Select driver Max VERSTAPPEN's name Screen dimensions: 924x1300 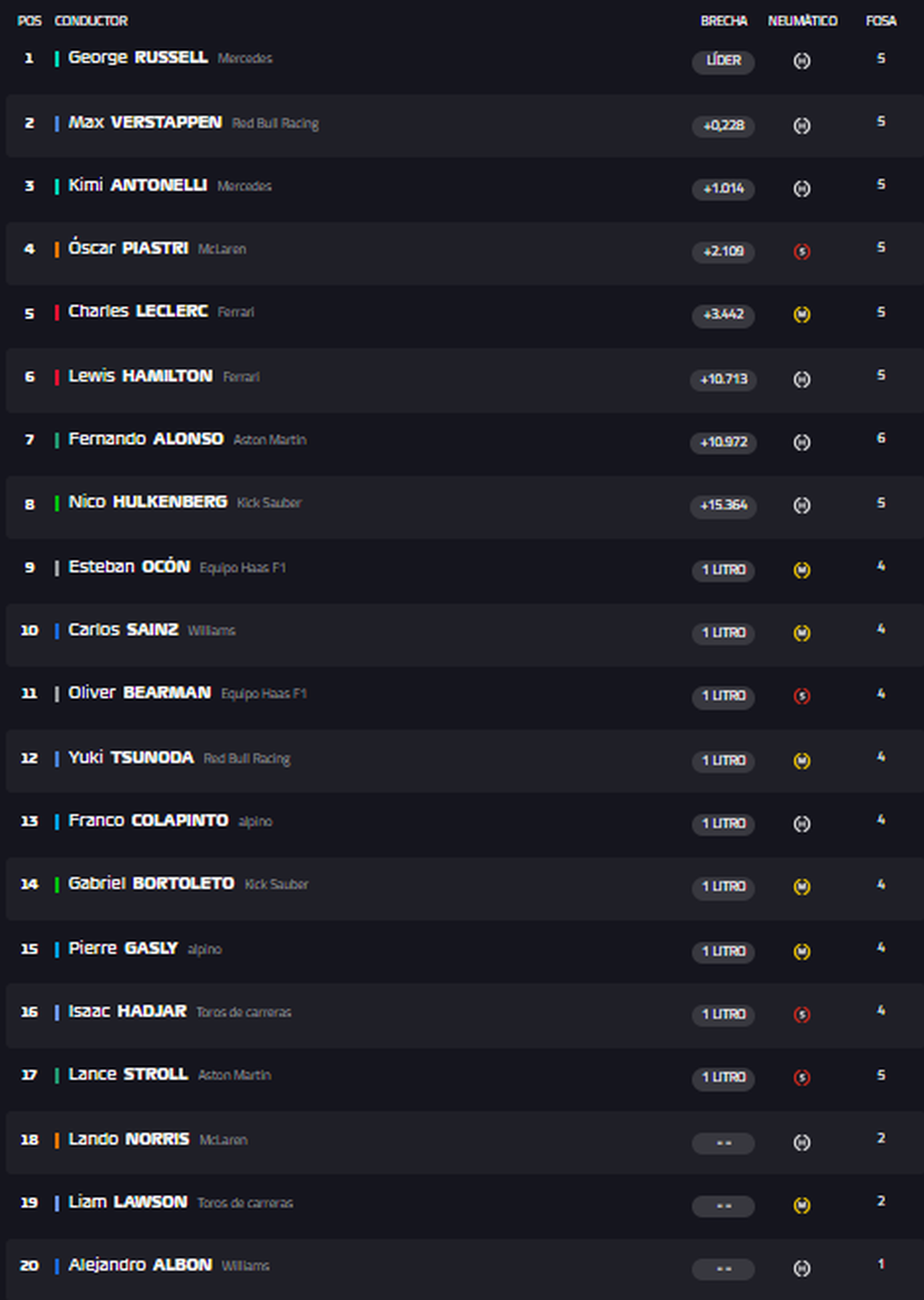[145, 123]
